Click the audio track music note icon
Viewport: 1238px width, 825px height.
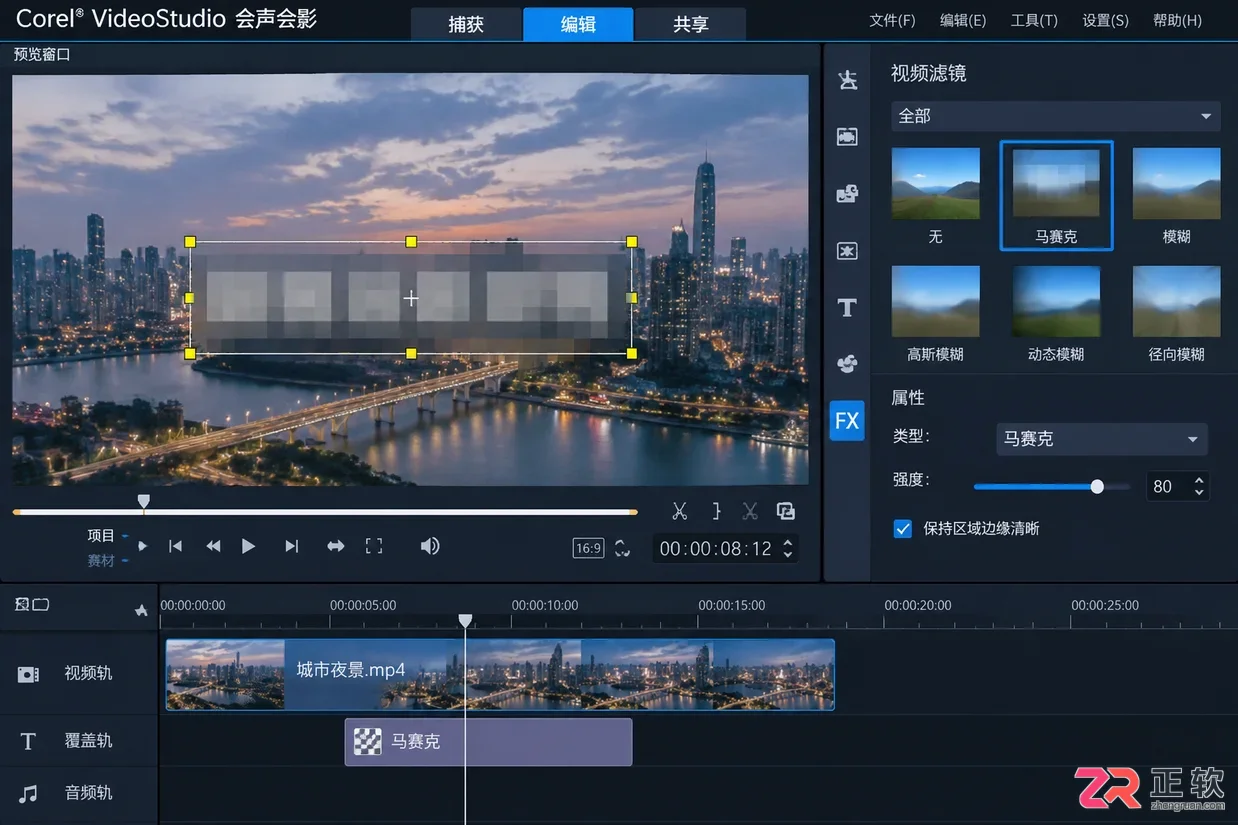pyautogui.click(x=28, y=793)
